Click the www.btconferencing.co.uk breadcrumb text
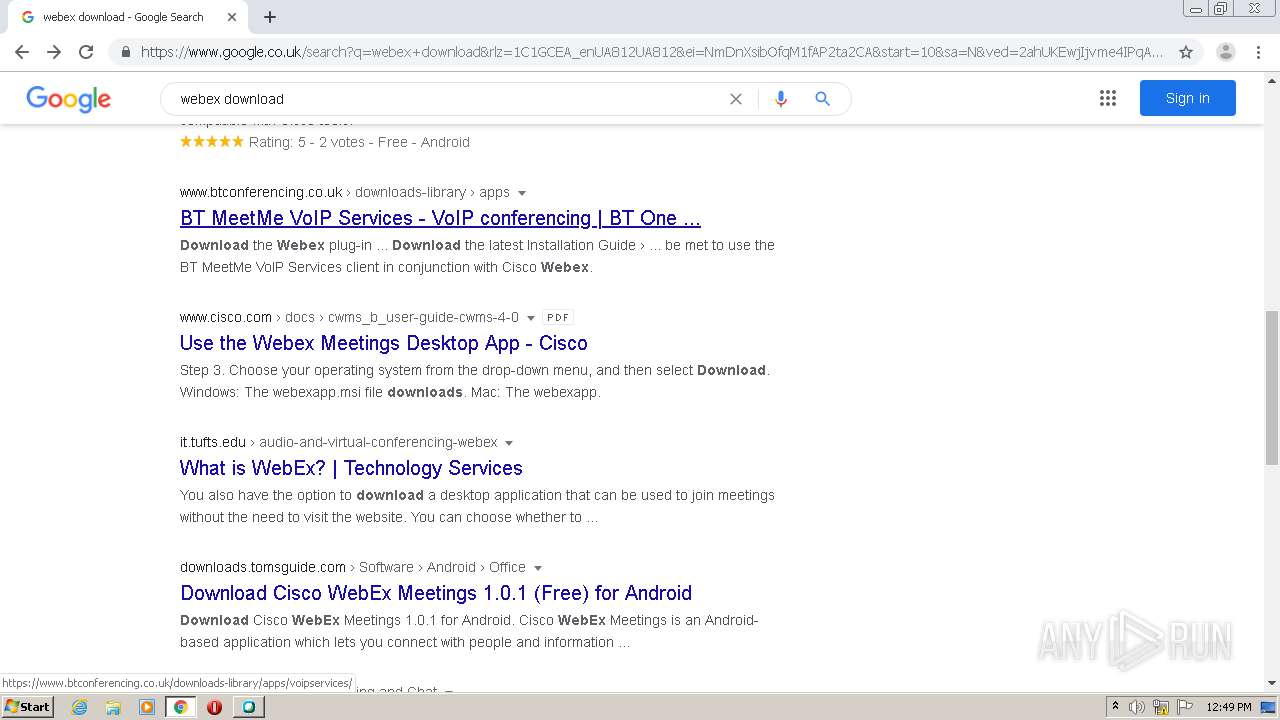The width and height of the screenshot is (1280, 720). [261, 192]
